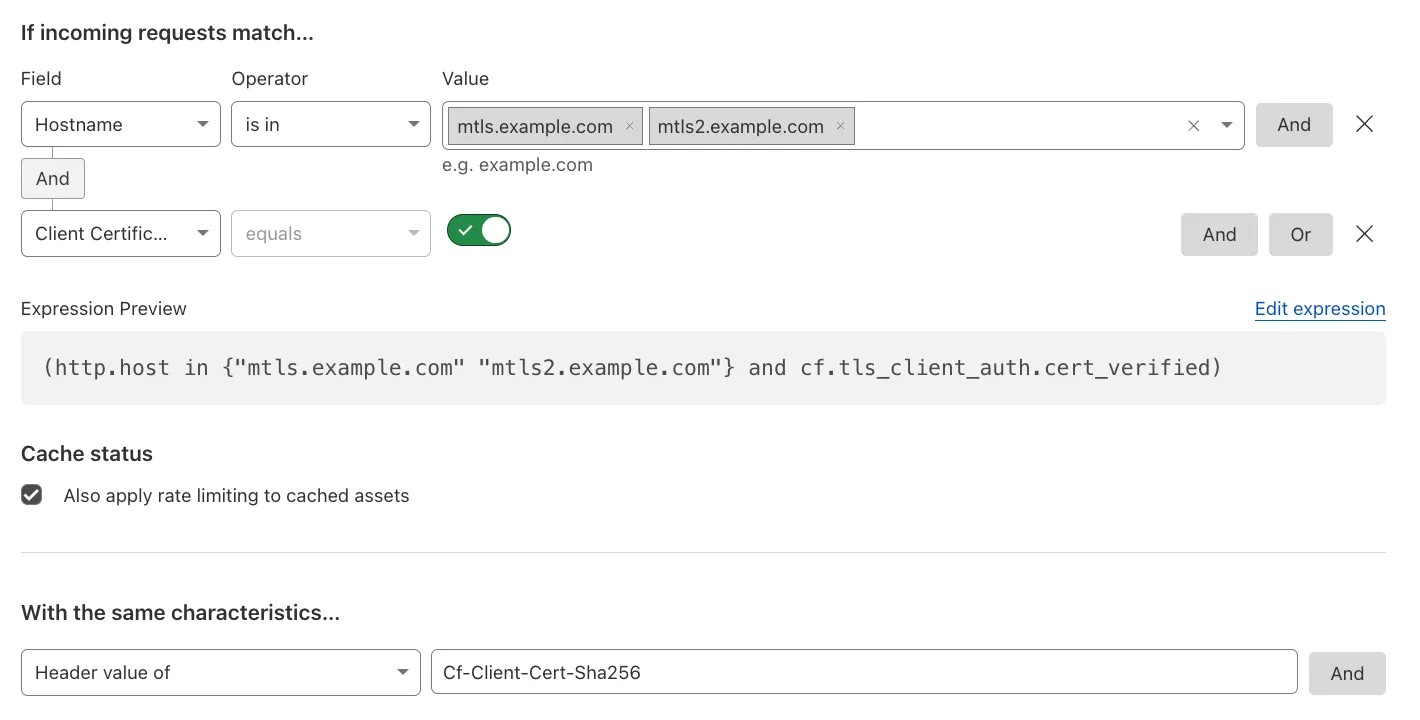Screen dimensions: 1420x720
Task: Click the And connector between the two conditions
Action: [52, 178]
